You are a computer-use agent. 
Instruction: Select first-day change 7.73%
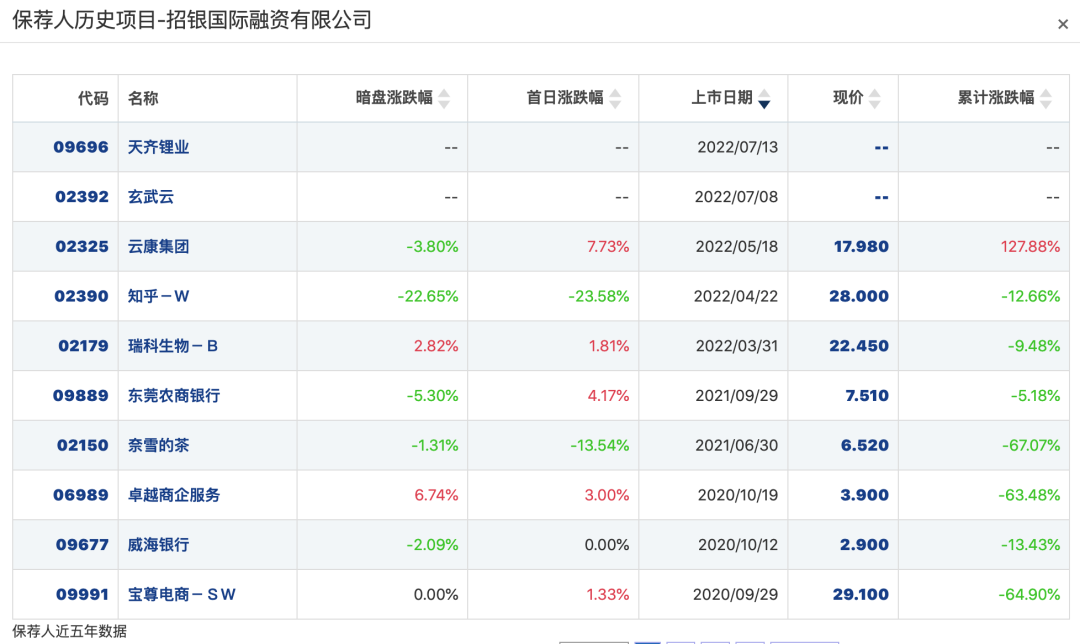[608, 247]
